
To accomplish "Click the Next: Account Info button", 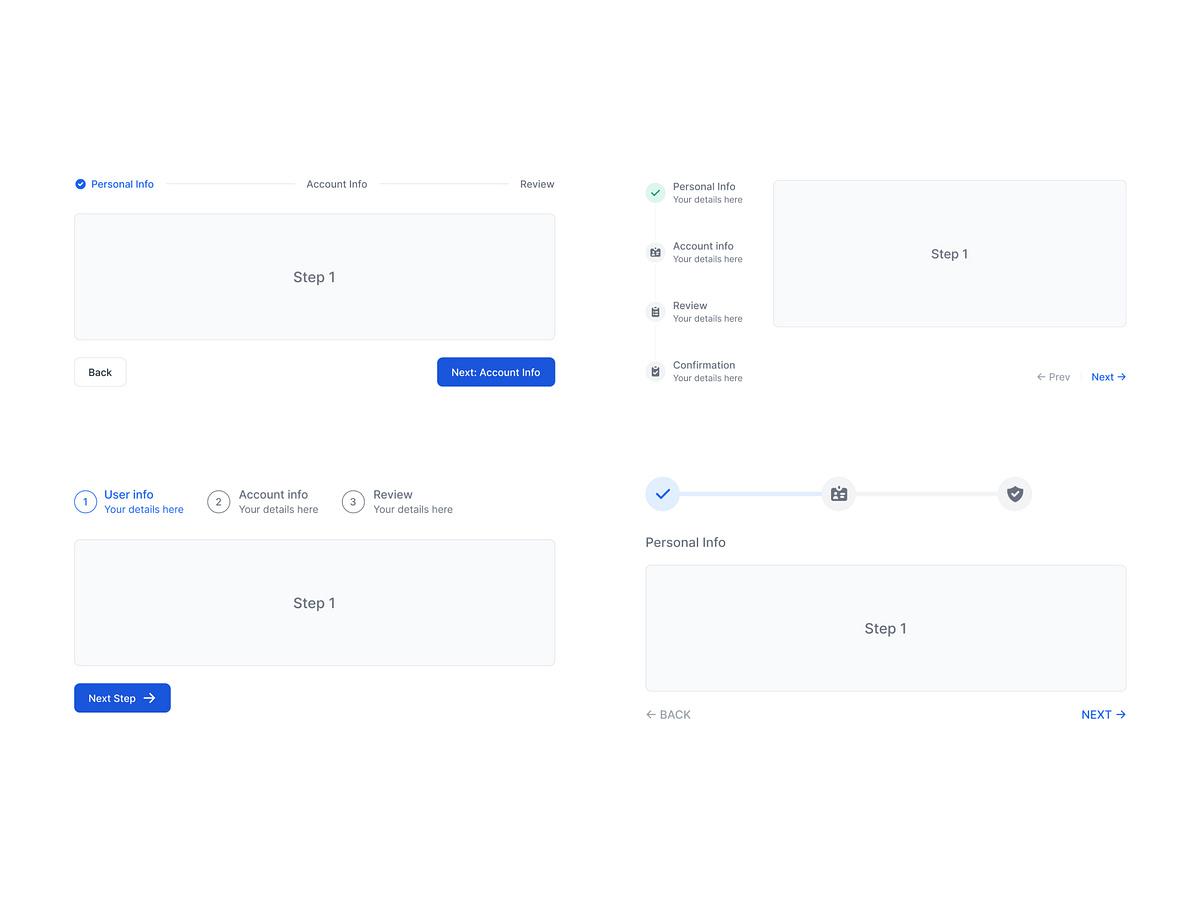I will (x=496, y=372).
